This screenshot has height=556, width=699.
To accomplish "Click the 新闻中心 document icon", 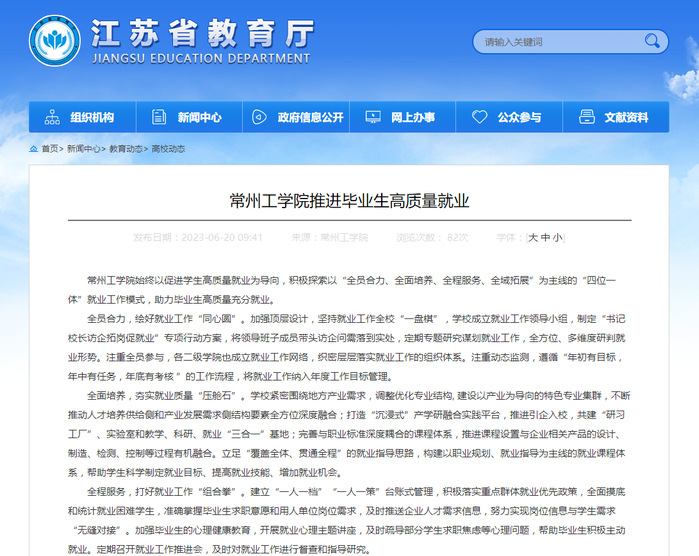I will 159,117.
